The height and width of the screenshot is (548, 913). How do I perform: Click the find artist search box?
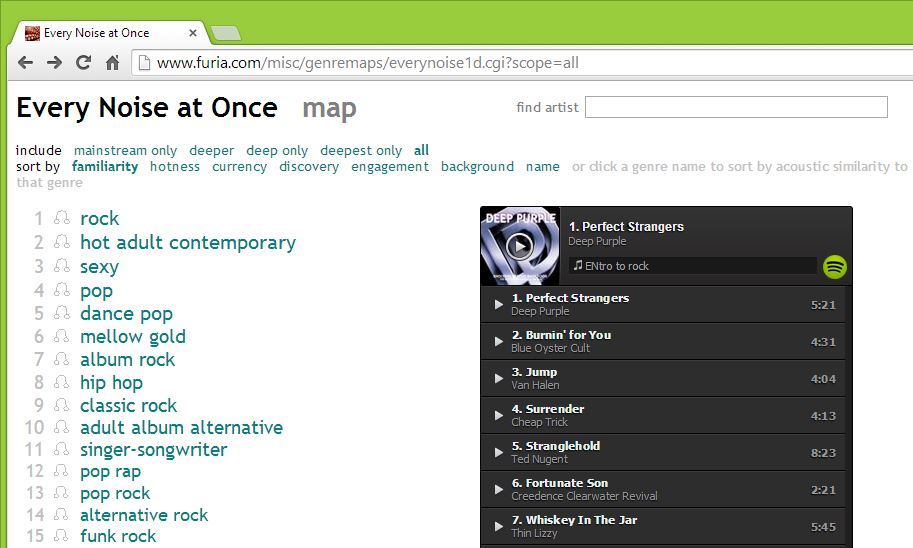736,107
